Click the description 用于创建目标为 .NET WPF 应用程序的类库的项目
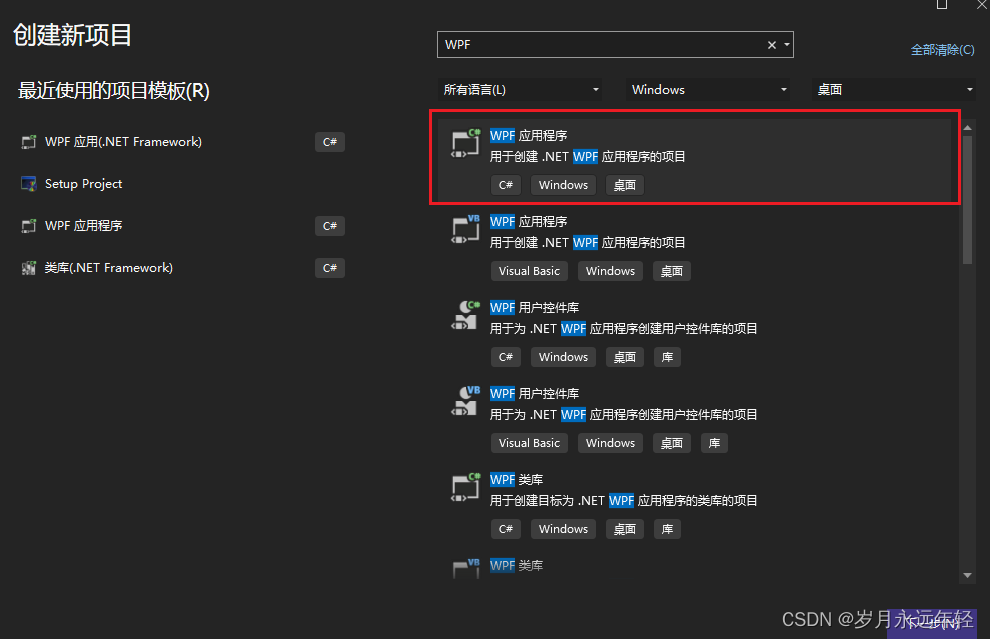Image resolution: width=990 pixels, height=639 pixels. tap(623, 501)
